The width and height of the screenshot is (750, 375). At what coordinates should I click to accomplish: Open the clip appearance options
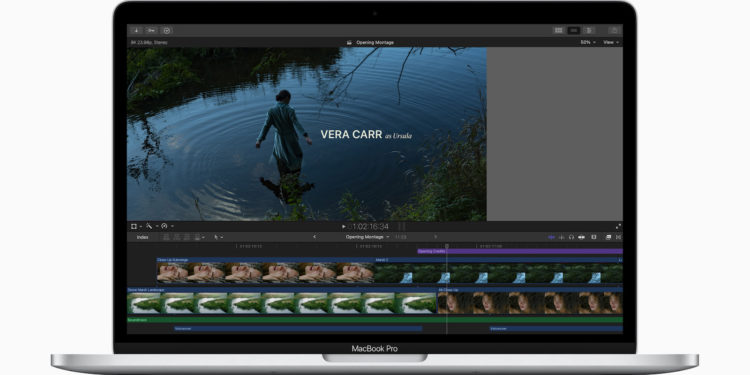594,237
